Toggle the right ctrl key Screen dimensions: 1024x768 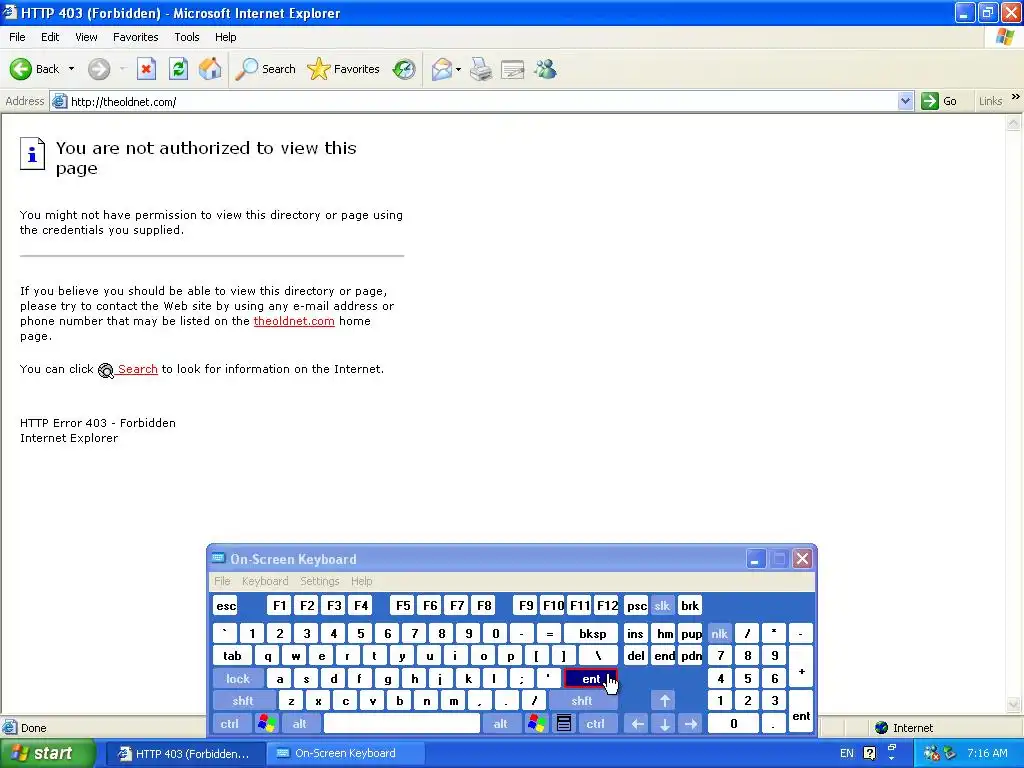pyautogui.click(x=596, y=724)
